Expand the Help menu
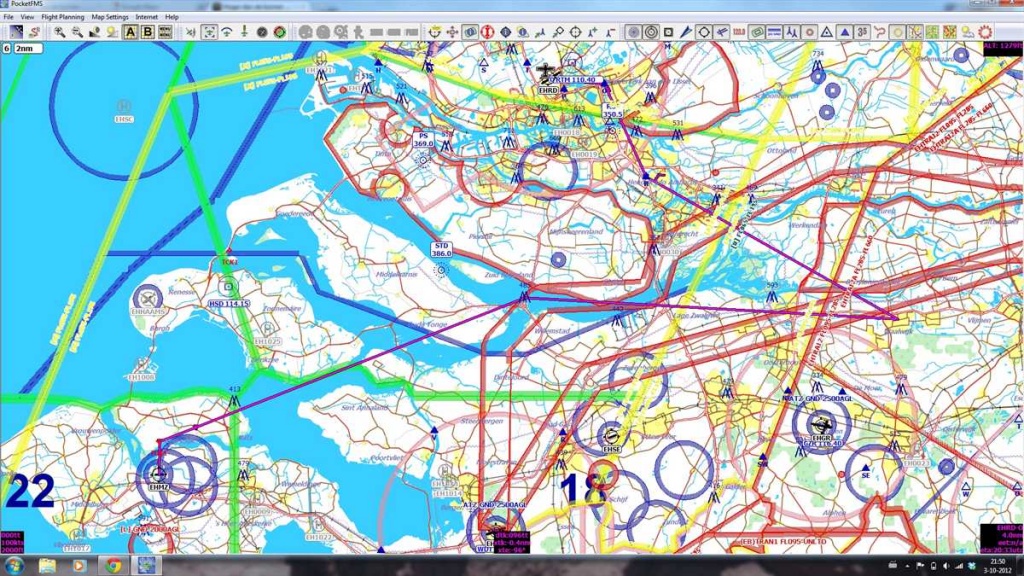Viewport: 1024px width, 576px height. 172,17
